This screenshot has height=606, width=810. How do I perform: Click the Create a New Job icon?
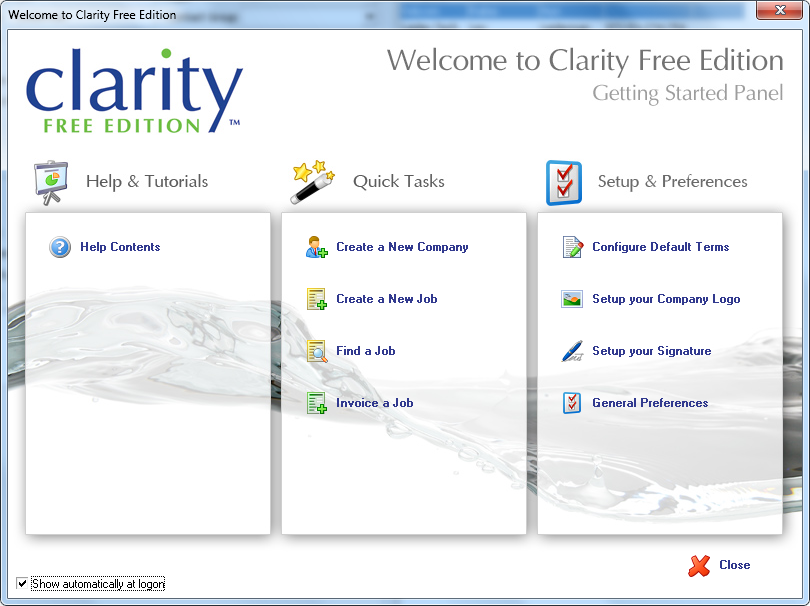[x=316, y=299]
